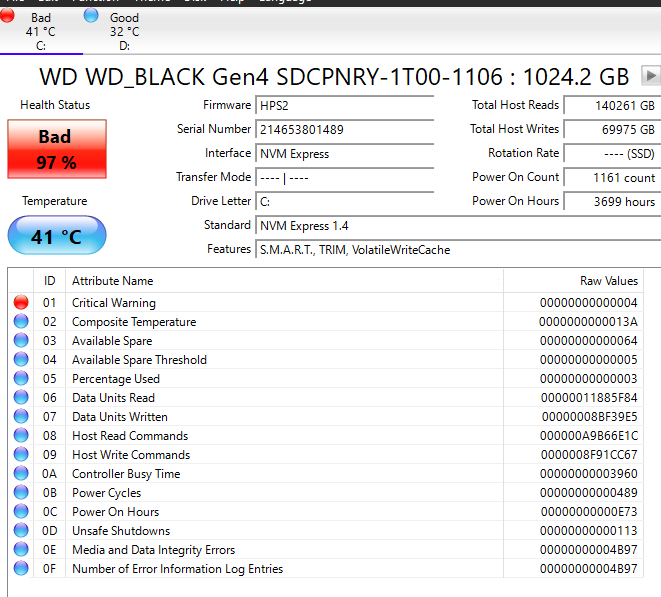Click the Raw Values column header

[x=573, y=281]
